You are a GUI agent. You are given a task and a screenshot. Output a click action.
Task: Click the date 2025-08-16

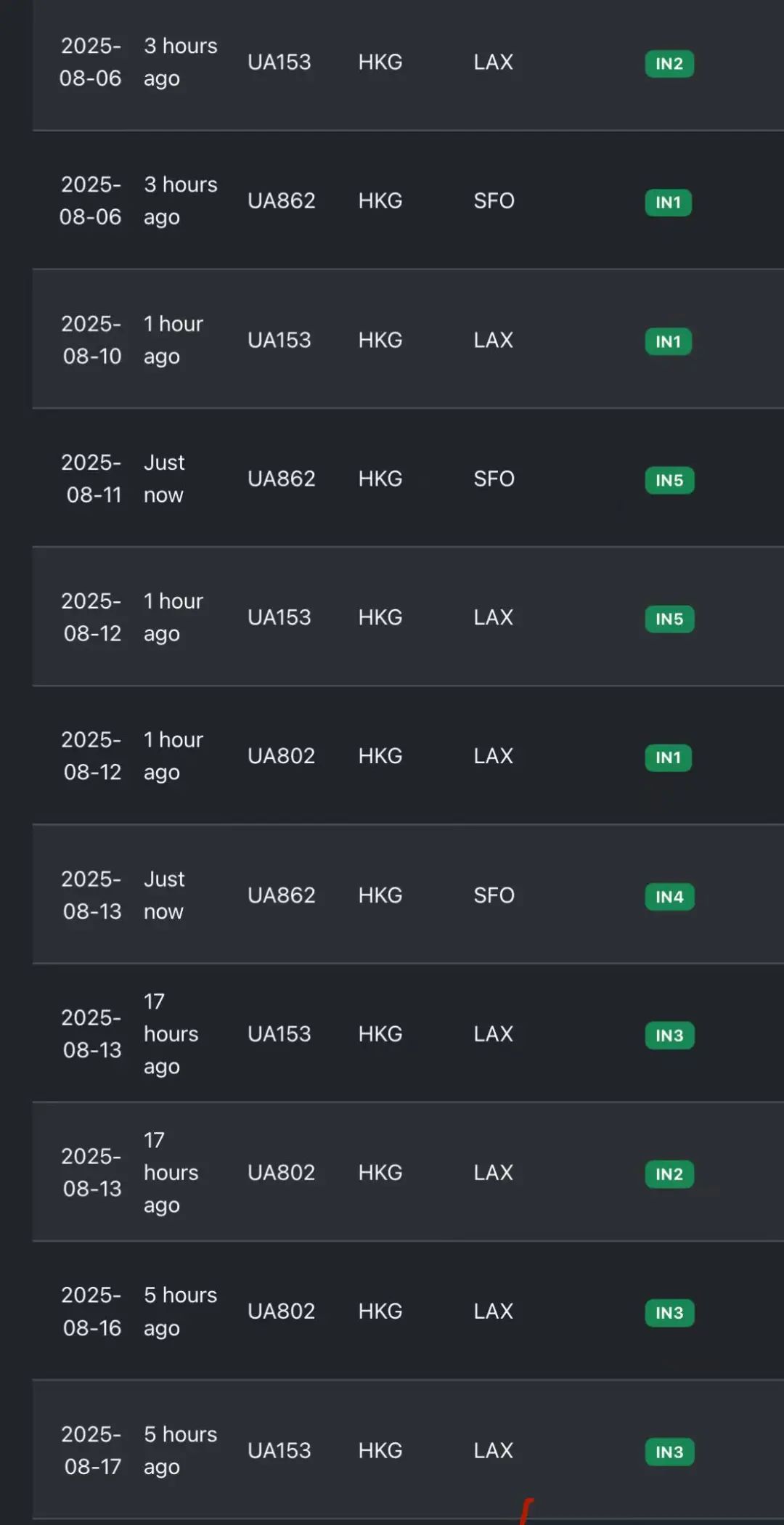(x=91, y=1311)
